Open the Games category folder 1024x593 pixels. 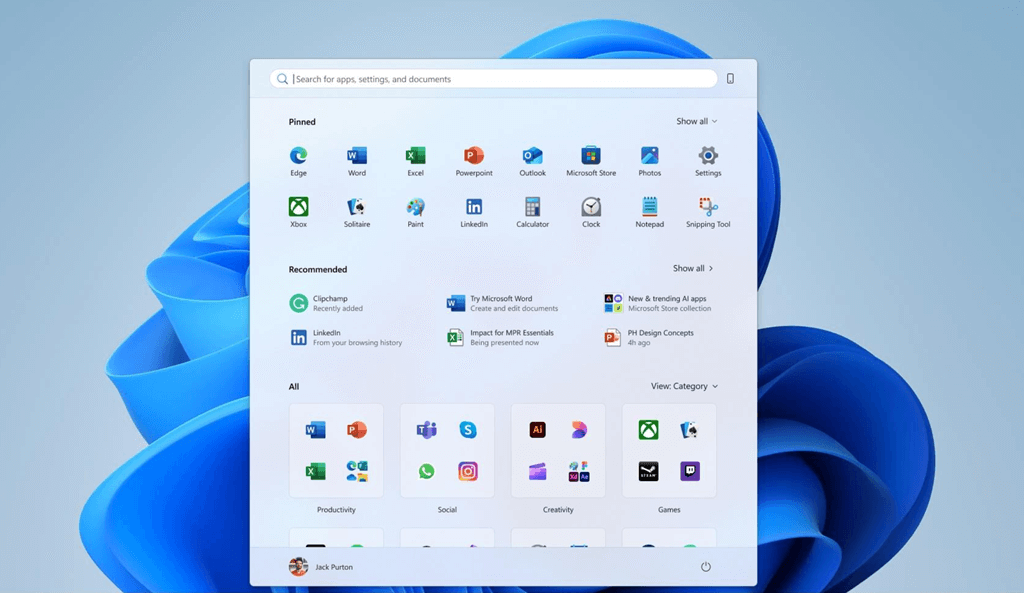668,450
